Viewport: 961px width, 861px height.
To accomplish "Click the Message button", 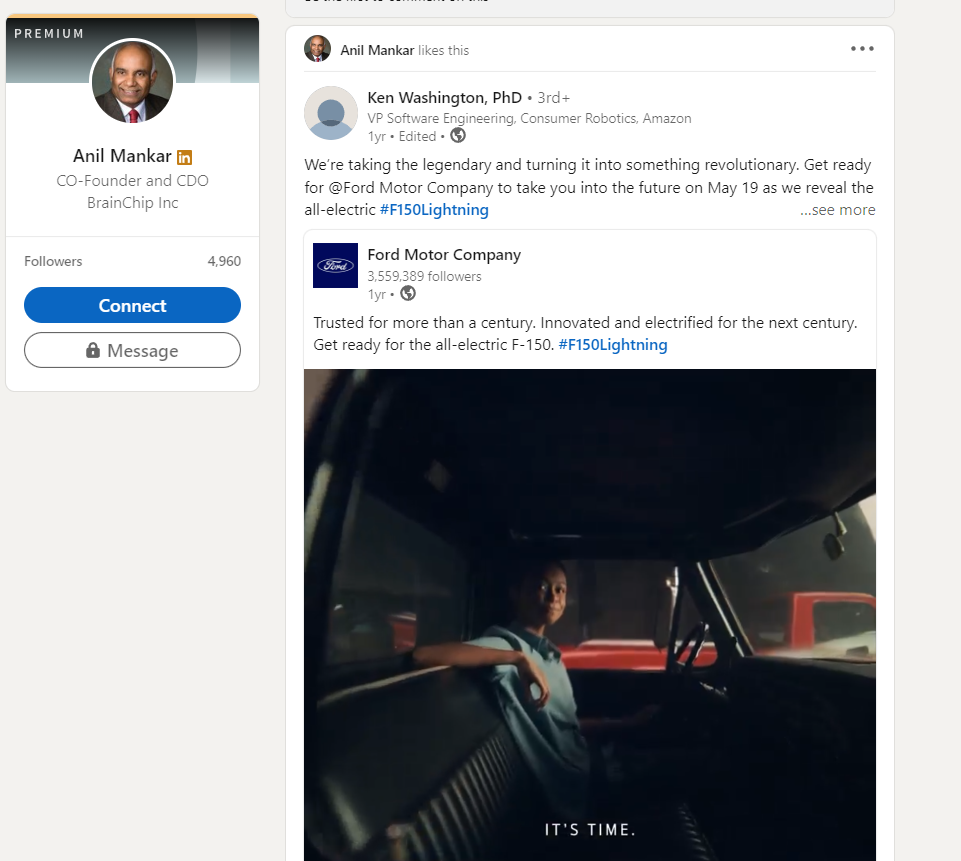I will [132, 350].
